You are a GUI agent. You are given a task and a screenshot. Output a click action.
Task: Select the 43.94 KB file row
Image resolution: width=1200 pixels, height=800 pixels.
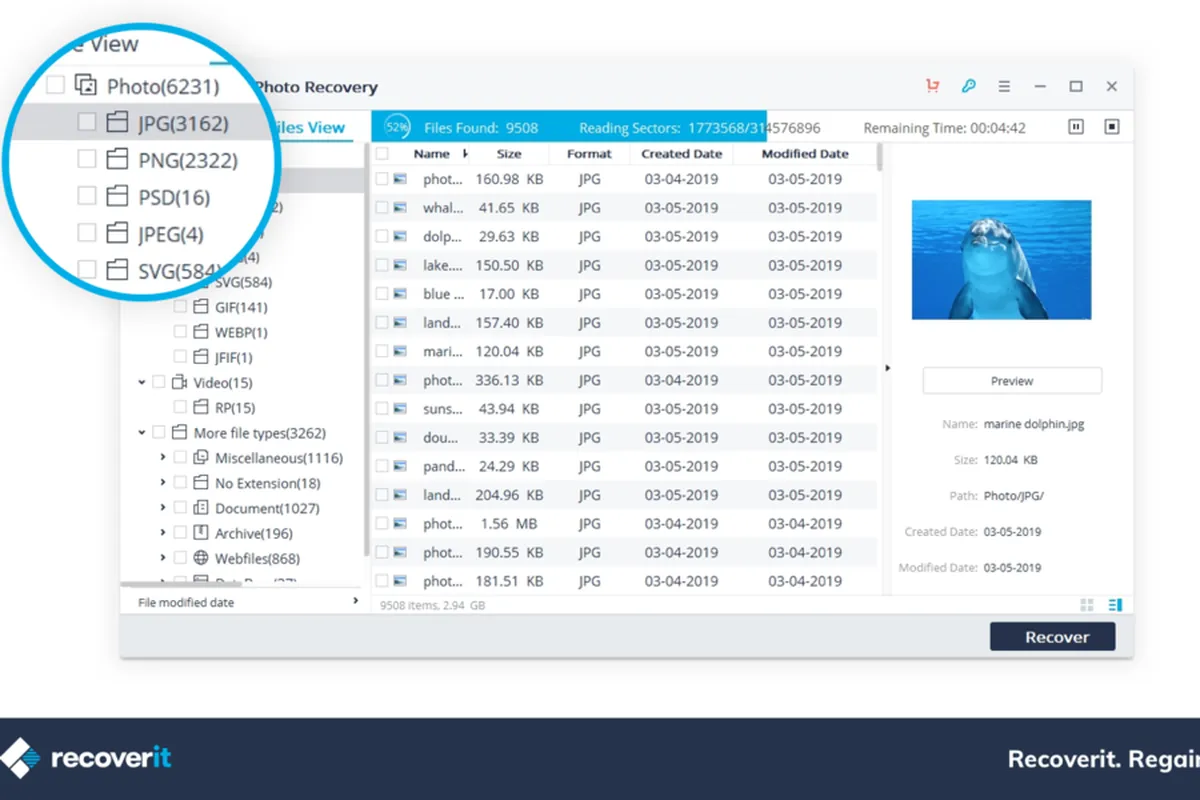click(624, 409)
